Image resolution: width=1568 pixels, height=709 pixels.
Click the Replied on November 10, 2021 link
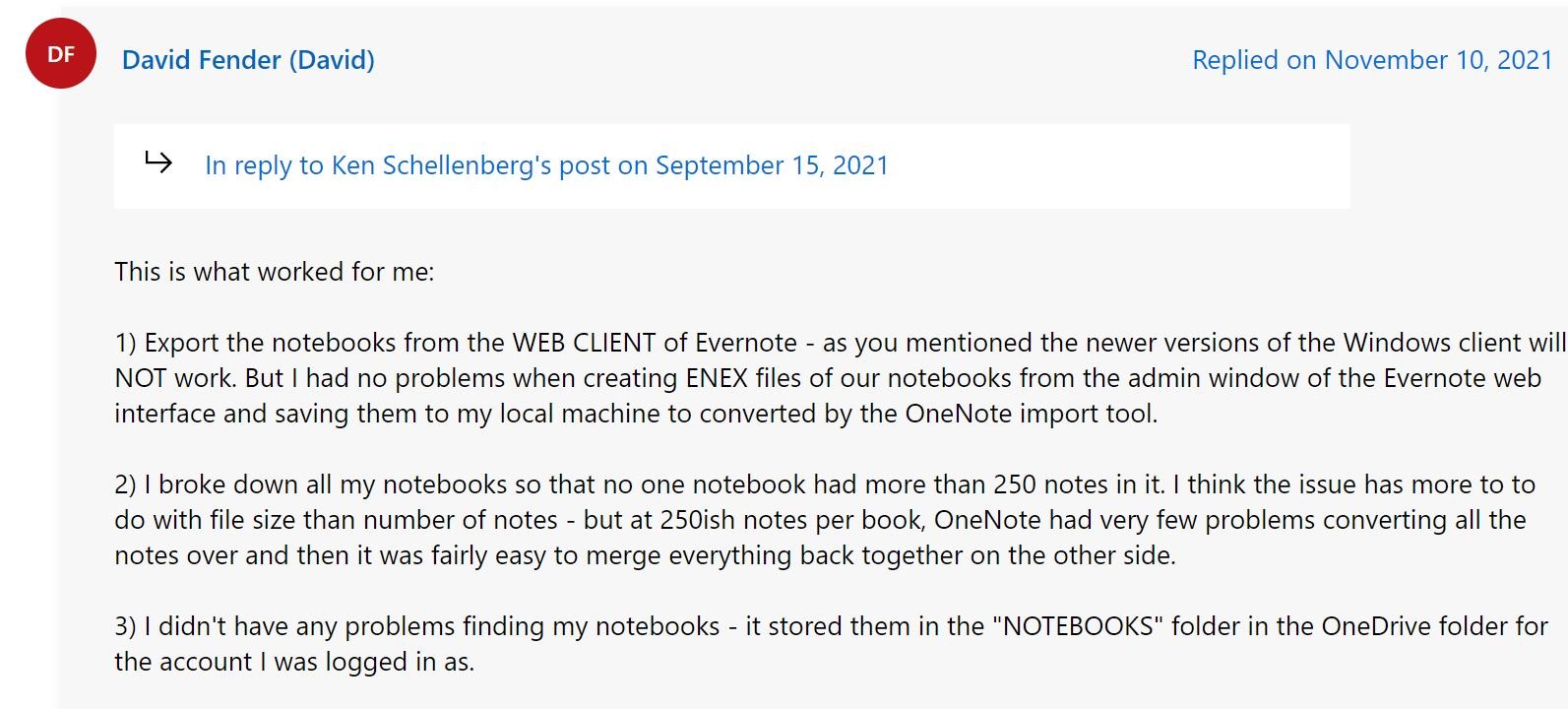tap(1371, 60)
